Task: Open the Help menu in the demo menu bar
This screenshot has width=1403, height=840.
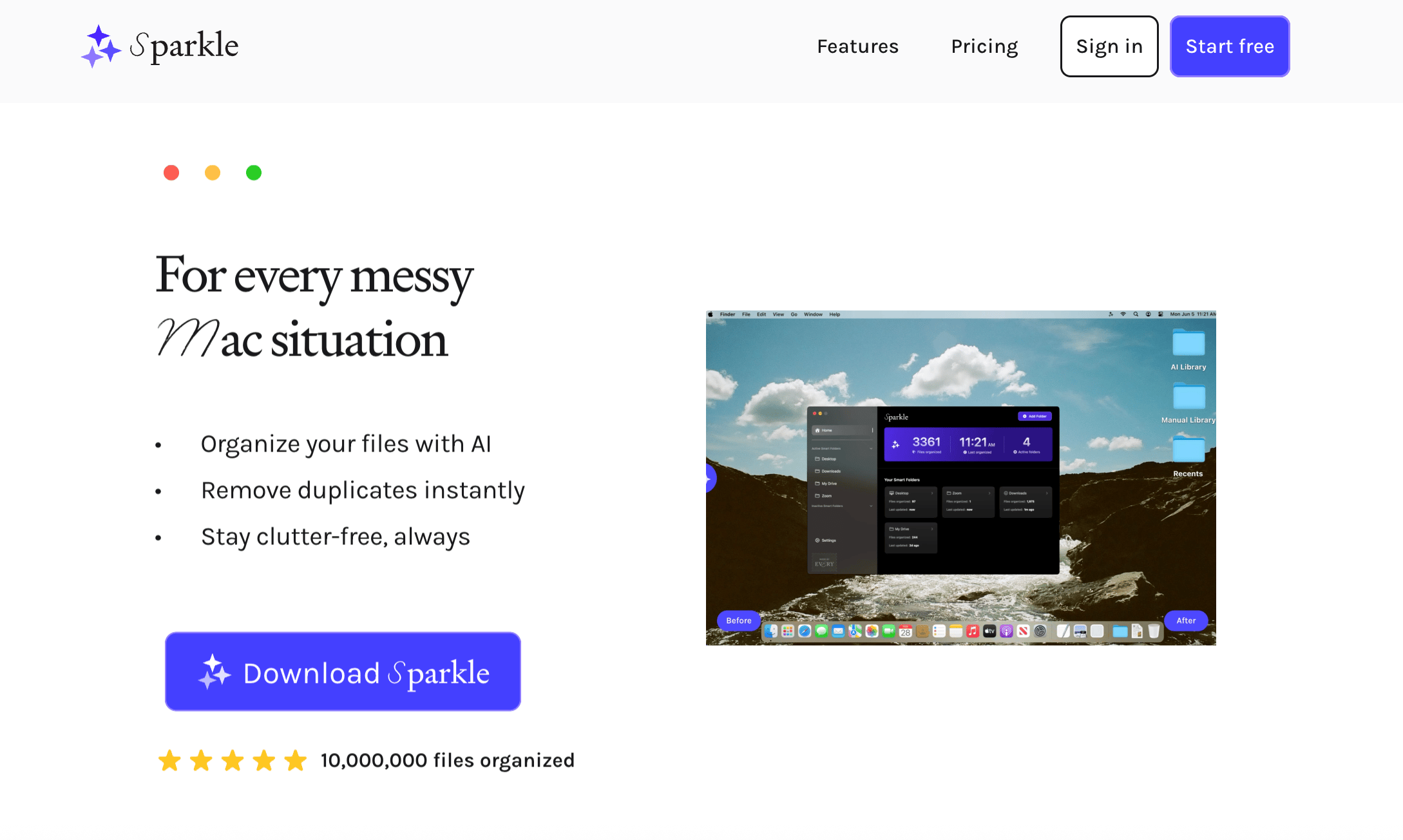Action: click(835, 314)
